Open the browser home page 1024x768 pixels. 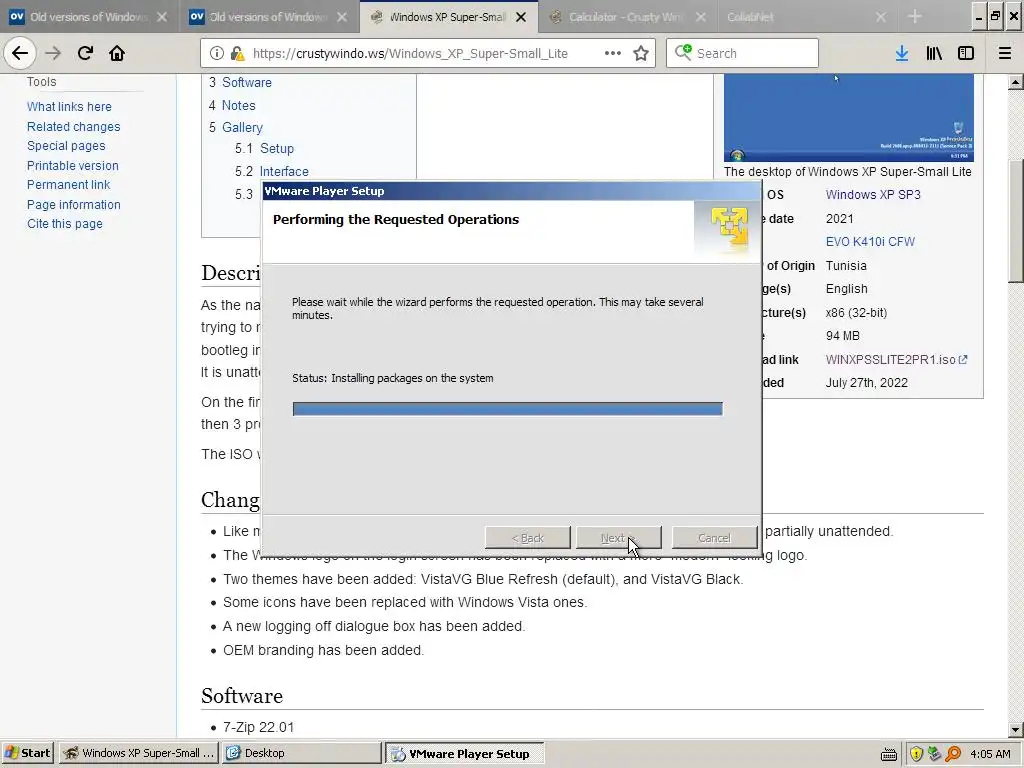pyautogui.click(x=117, y=53)
